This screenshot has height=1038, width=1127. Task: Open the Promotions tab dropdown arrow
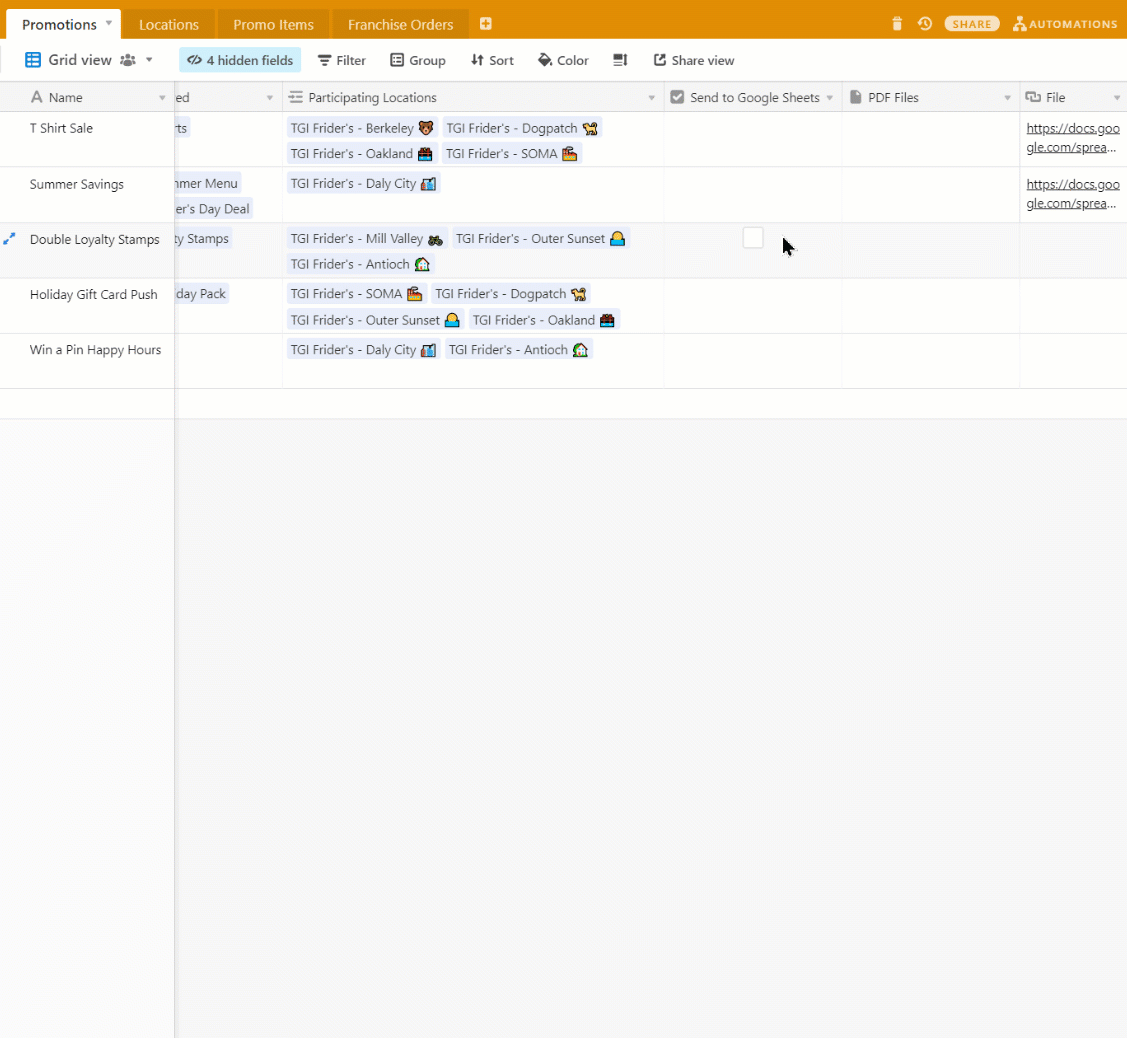pos(108,23)
